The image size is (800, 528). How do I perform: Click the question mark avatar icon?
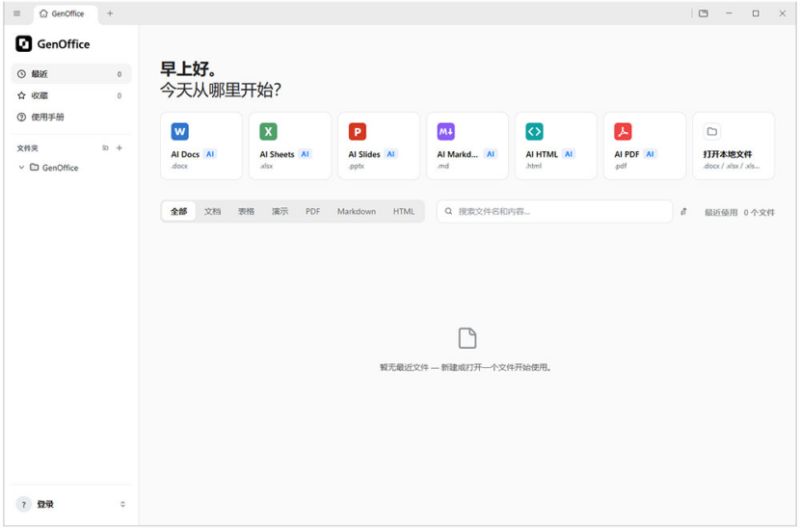23,504
